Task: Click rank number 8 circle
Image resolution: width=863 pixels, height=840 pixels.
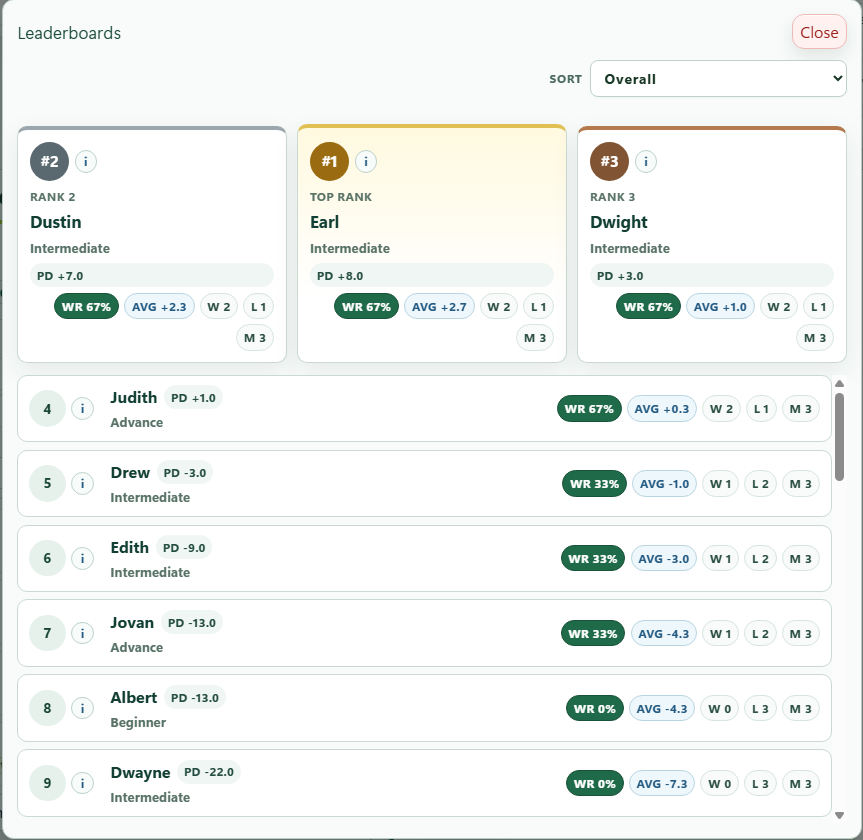Action: pyautogui.click(x=47, y=708)
